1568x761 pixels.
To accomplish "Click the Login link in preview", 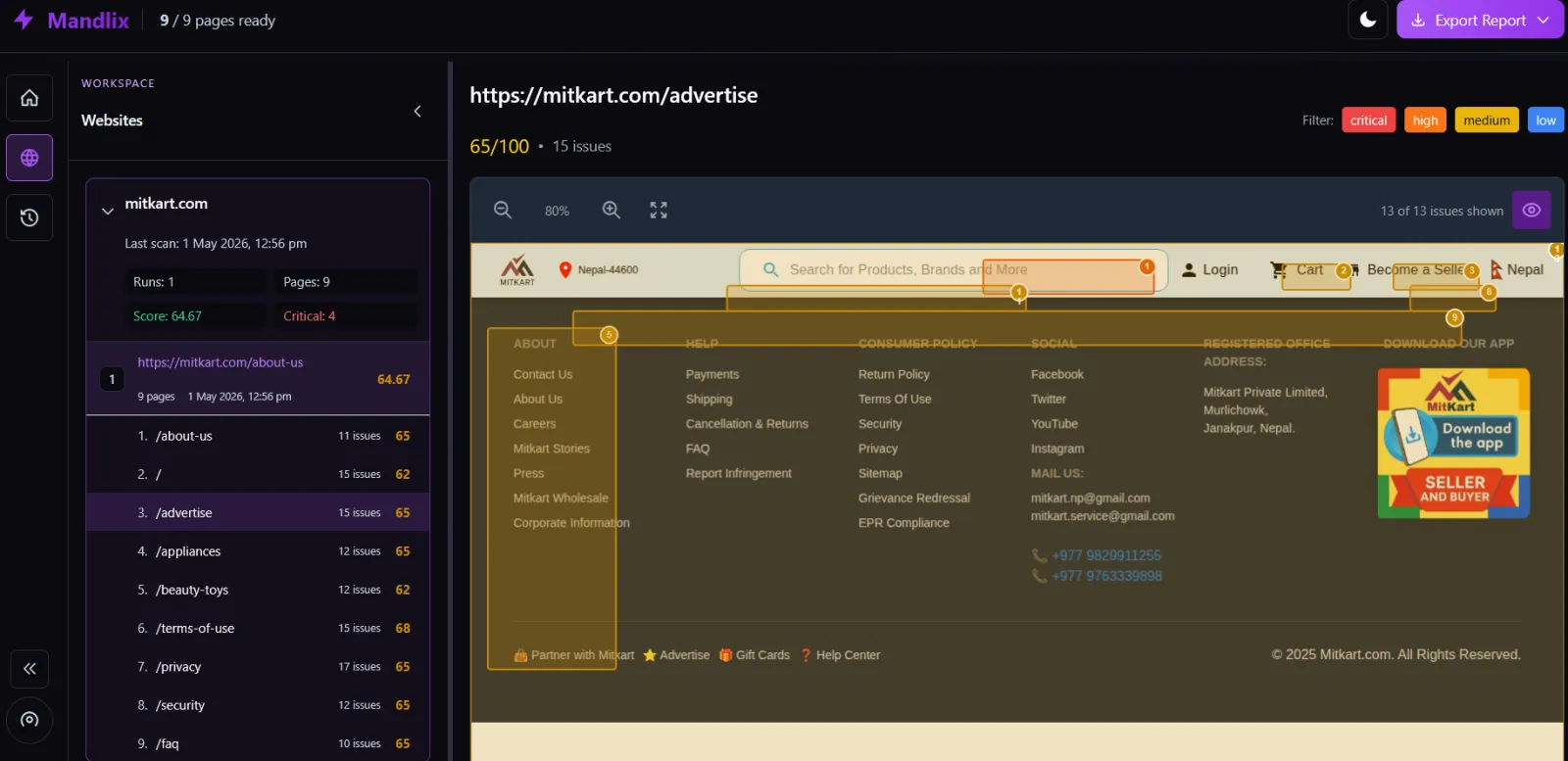I will pyautogui.click(x=1210, y=269).
